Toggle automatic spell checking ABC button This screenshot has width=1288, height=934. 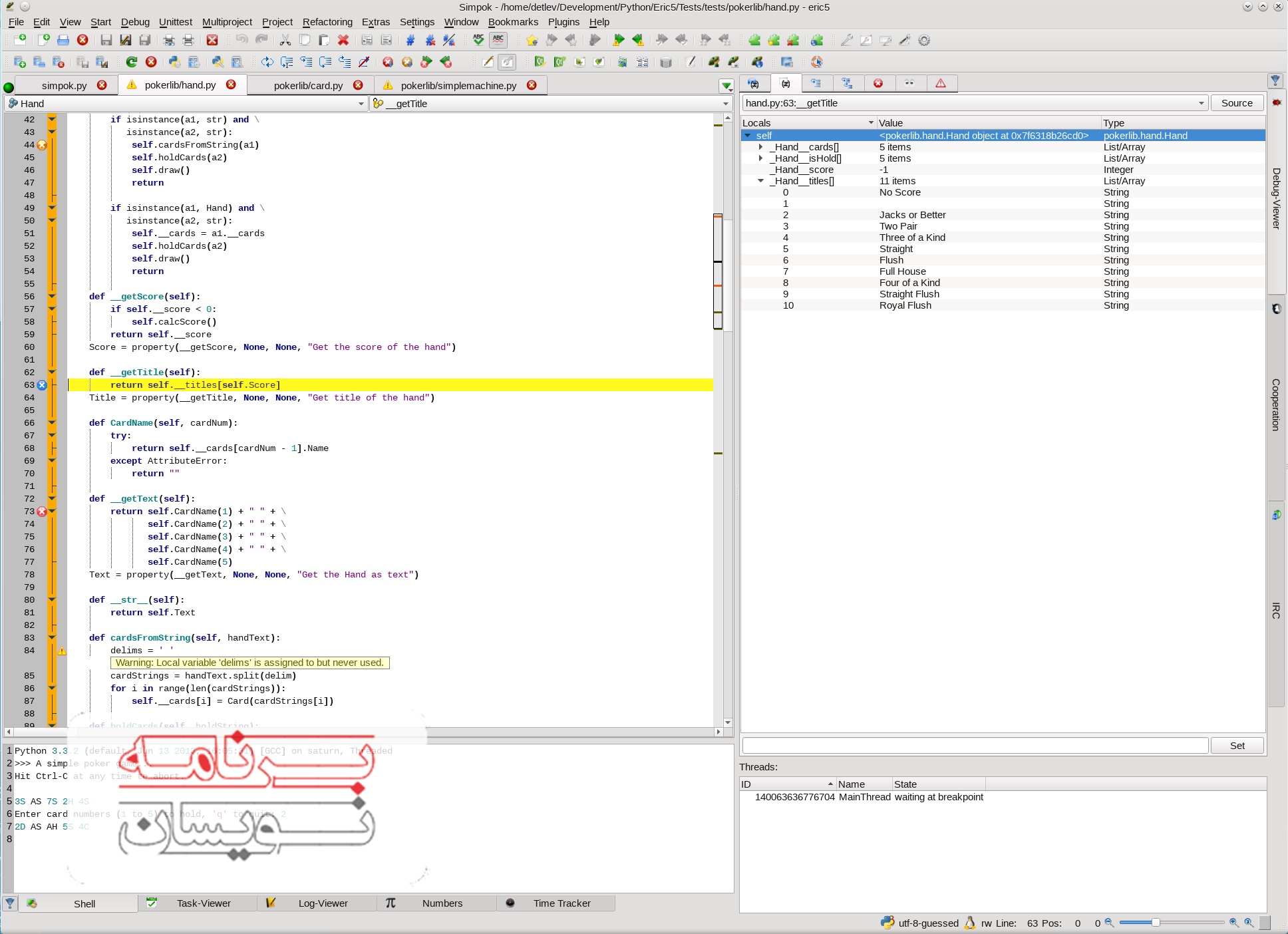coord(498,41)
